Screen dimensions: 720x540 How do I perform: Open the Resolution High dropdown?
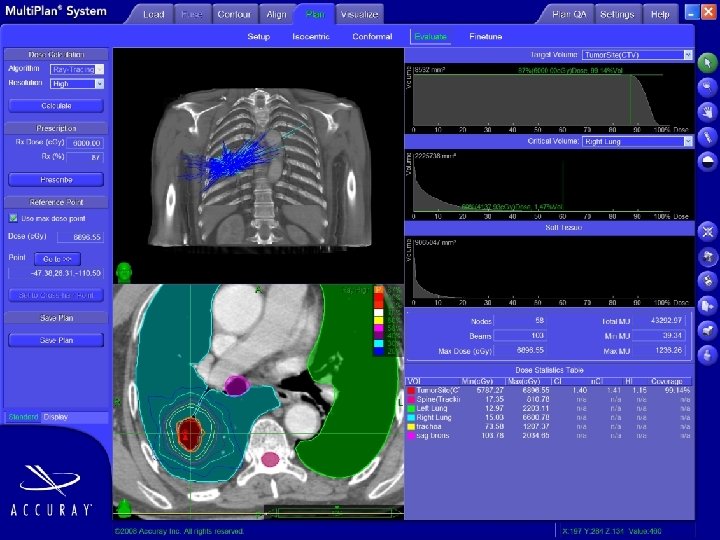[77, 84]
